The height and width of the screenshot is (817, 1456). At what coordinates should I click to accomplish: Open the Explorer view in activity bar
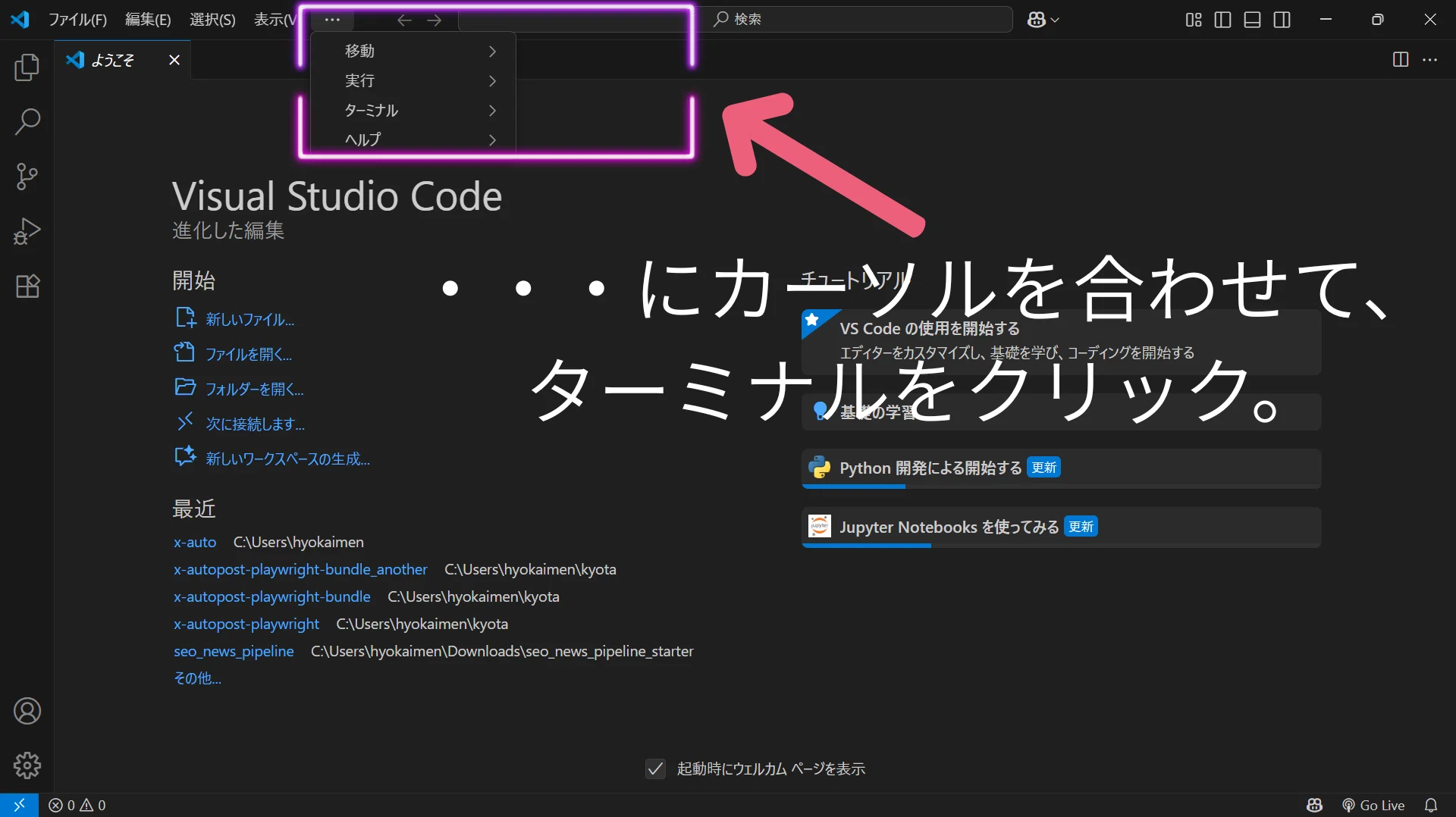27,67
